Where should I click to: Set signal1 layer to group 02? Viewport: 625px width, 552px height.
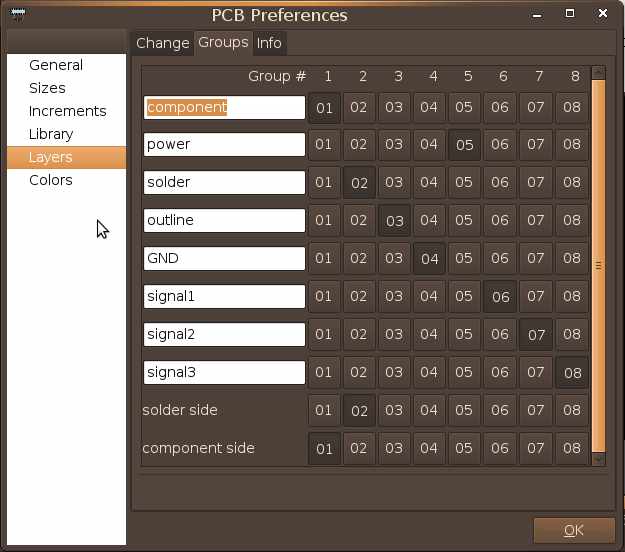(359, 297)
